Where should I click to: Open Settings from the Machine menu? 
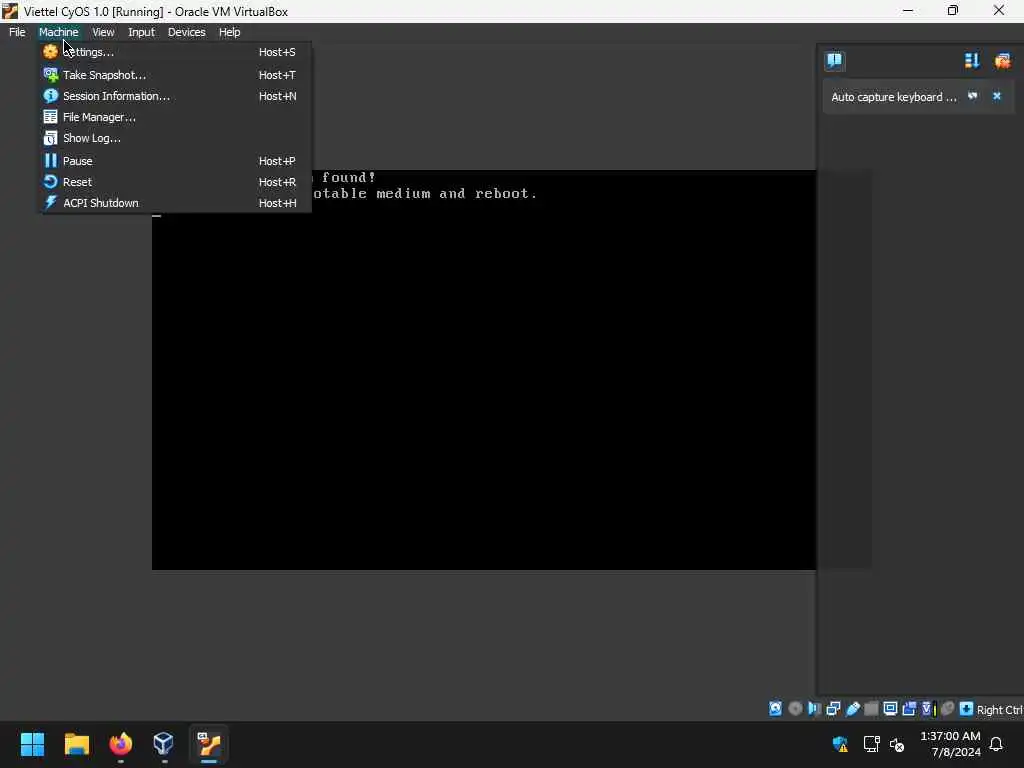pyautogui.click(x=174, y=52)
